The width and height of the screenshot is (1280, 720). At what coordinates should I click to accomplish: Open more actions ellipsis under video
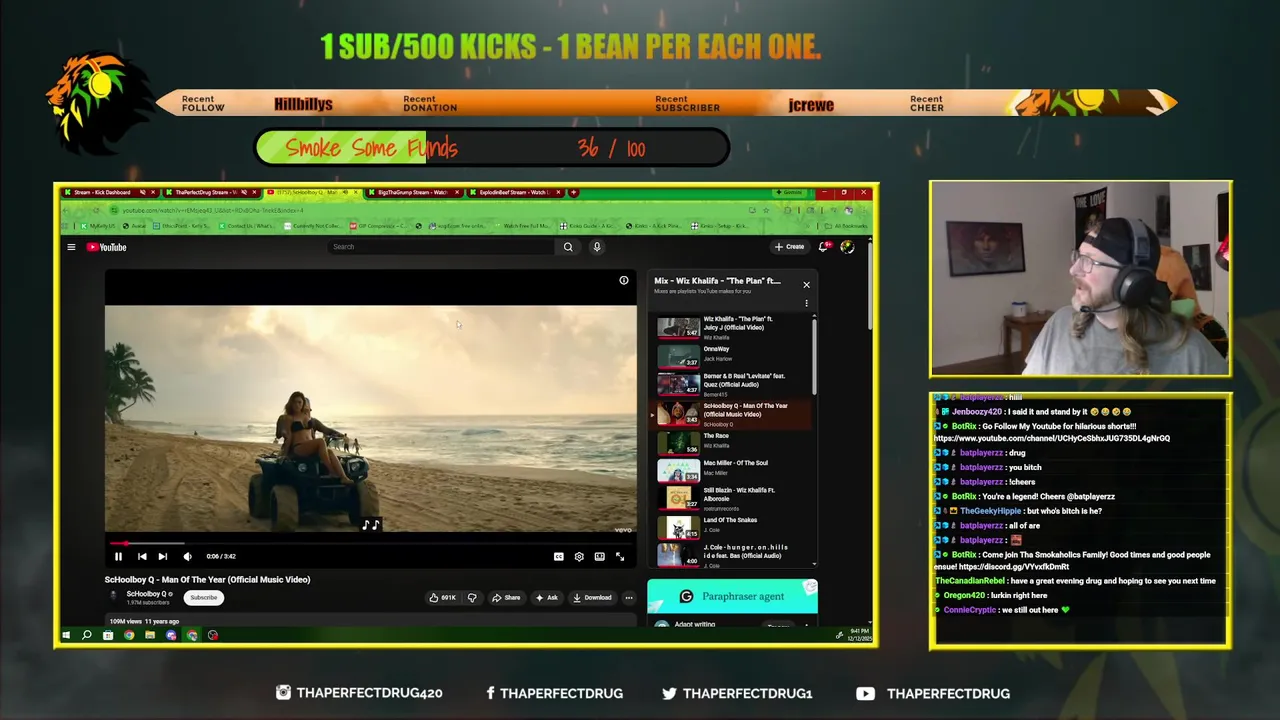629,598
